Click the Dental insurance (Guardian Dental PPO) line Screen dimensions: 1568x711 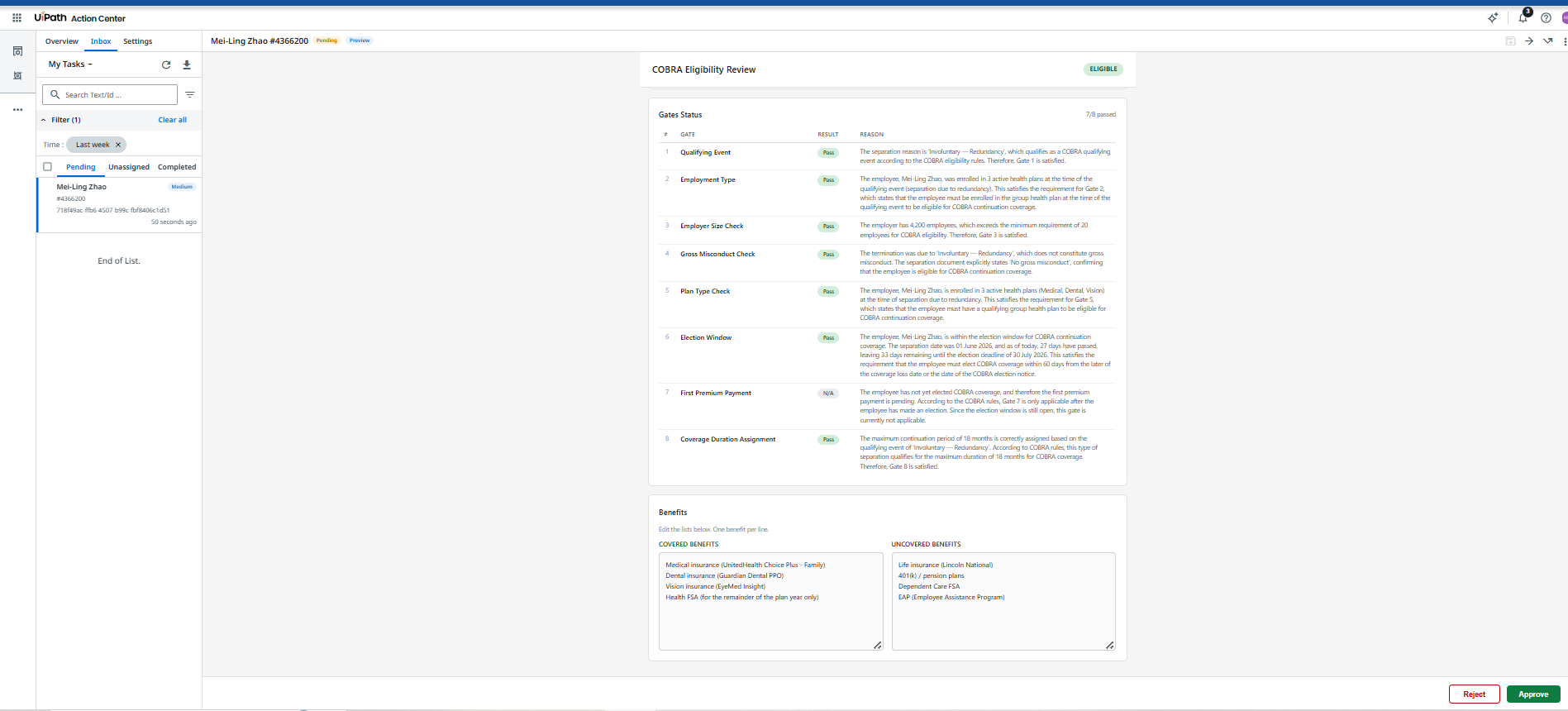click(724, 575)
